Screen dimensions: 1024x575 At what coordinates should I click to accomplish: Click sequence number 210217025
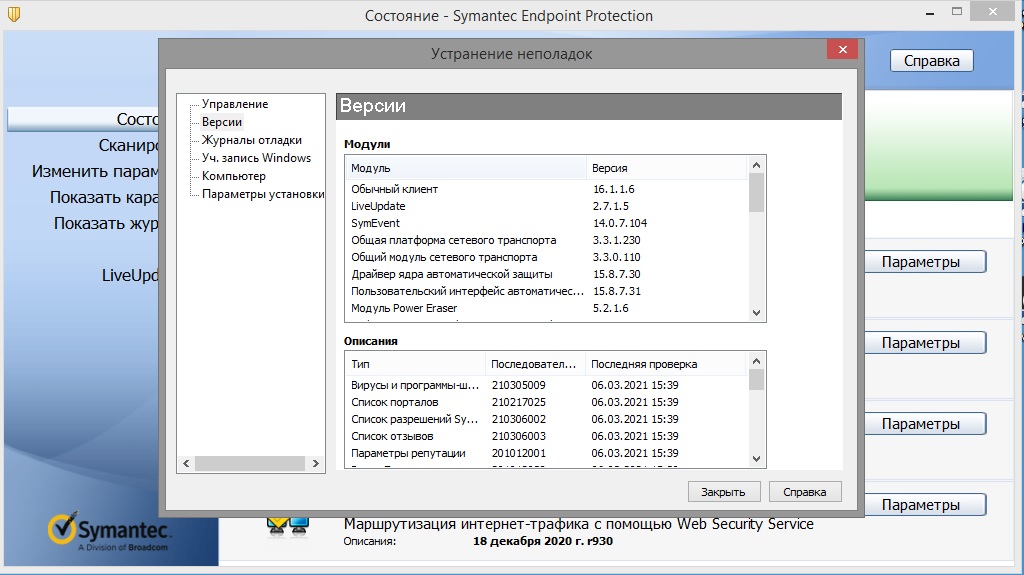(519, 402)
